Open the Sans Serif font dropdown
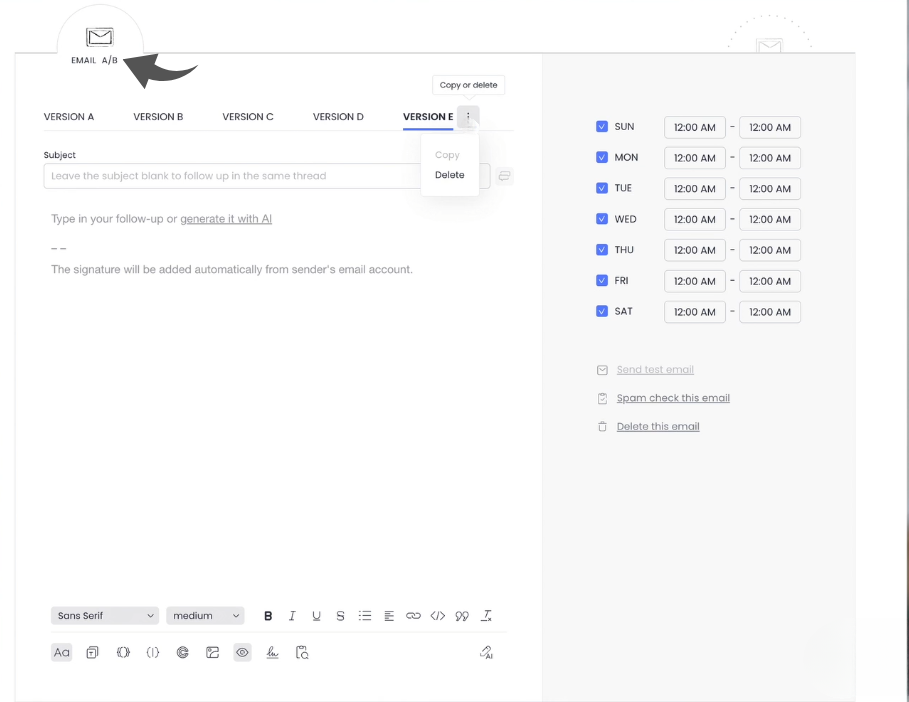 coord(105,616)
